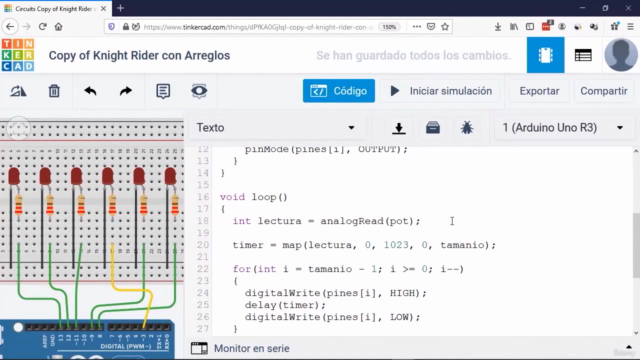Image resolution: width=640 pixels, height=360 pixels.
Task: Close the Circuits Copy of Knight Rider tab
Action: 104,8
